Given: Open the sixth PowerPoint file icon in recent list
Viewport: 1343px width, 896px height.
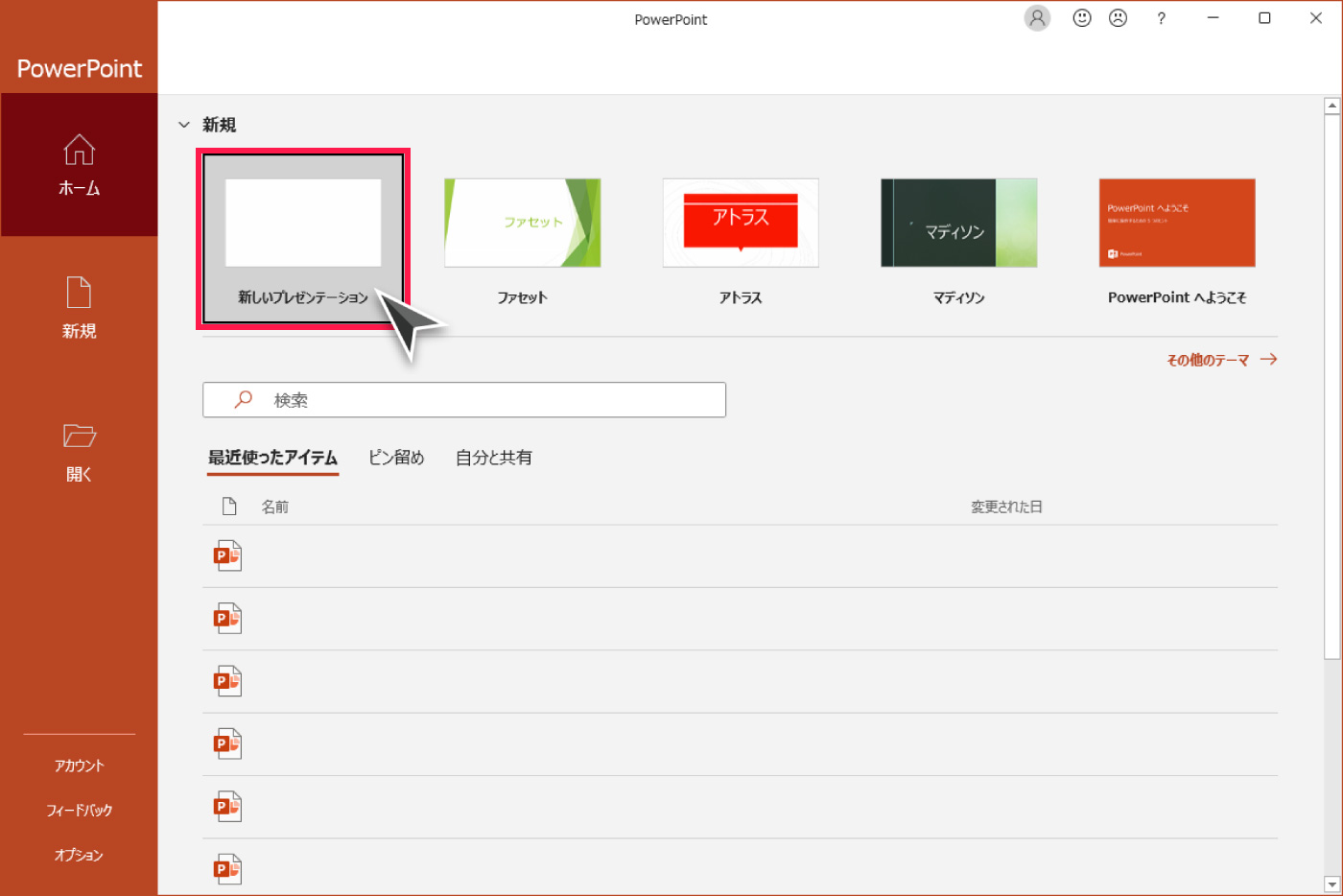Looking at the screenshot, I should (227, 869).
